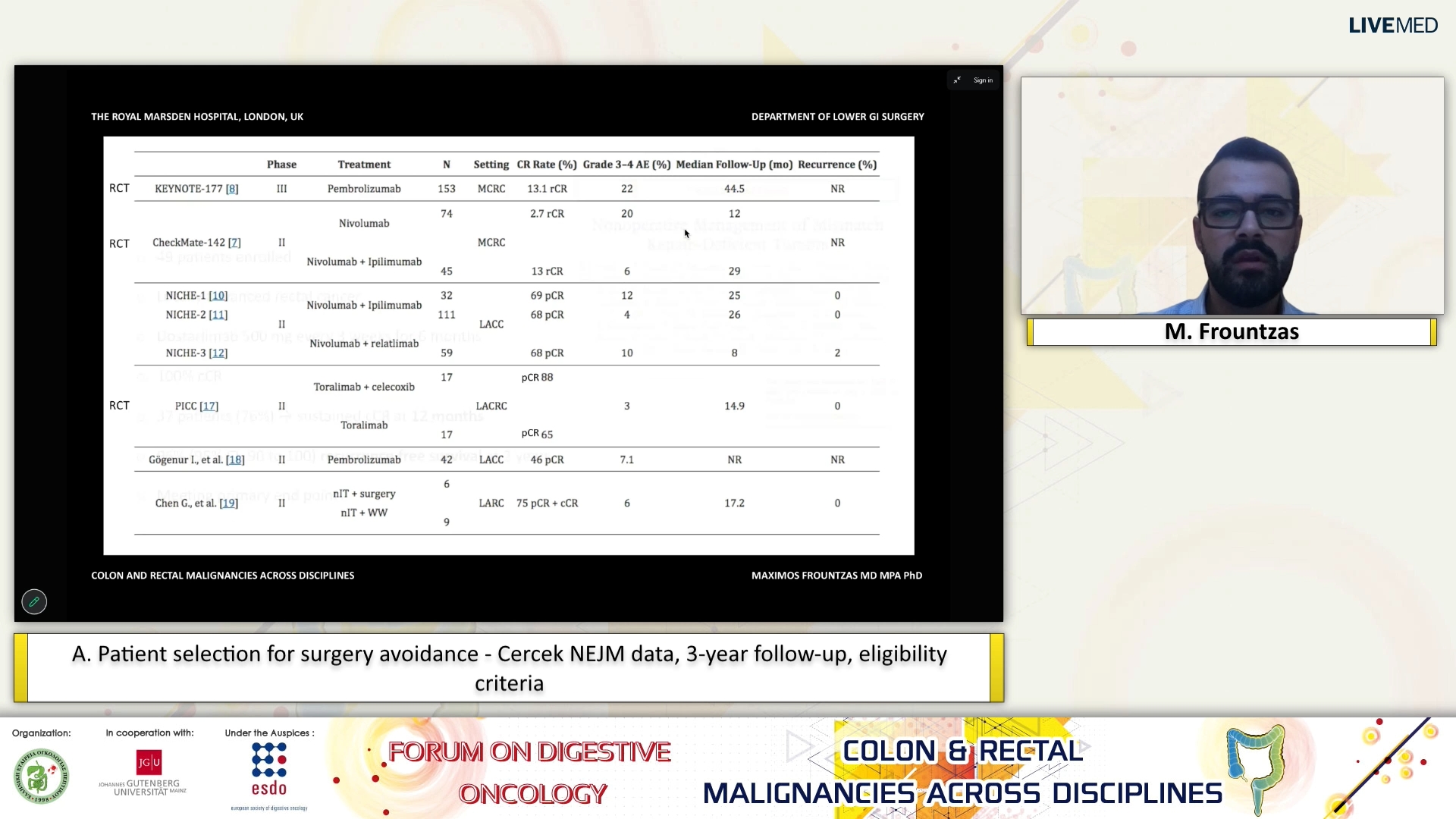Select the 'LACRC' setting cell
The height and width of the screenshot is (819, 1456).
pos(491,406)
